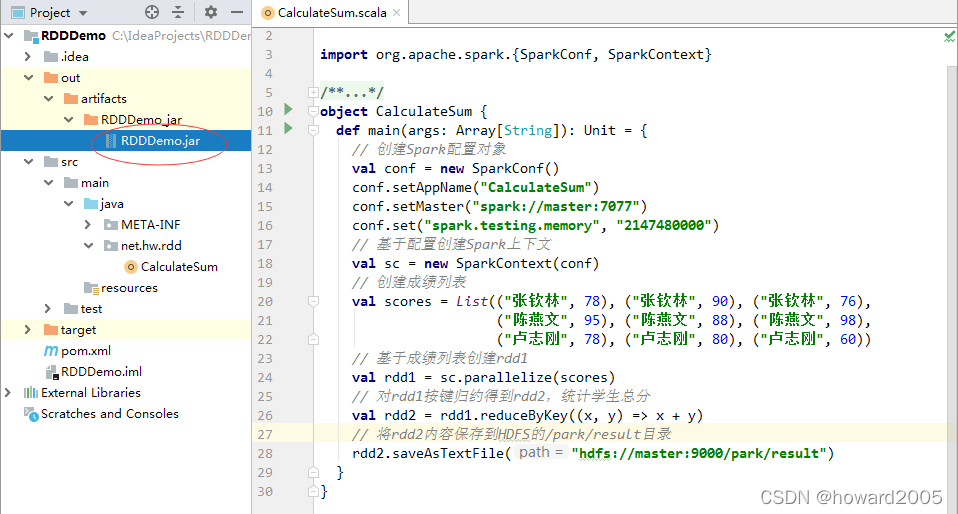
Task: Select RDDDemo.iml file
Action: [101, 372]
